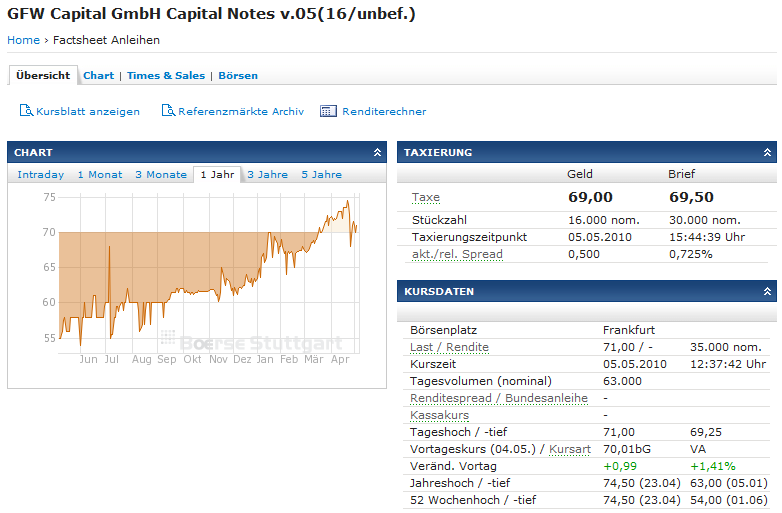Show the 1 Monat chart range
This screenshot has height=513, width=782.
pos(100,175)
